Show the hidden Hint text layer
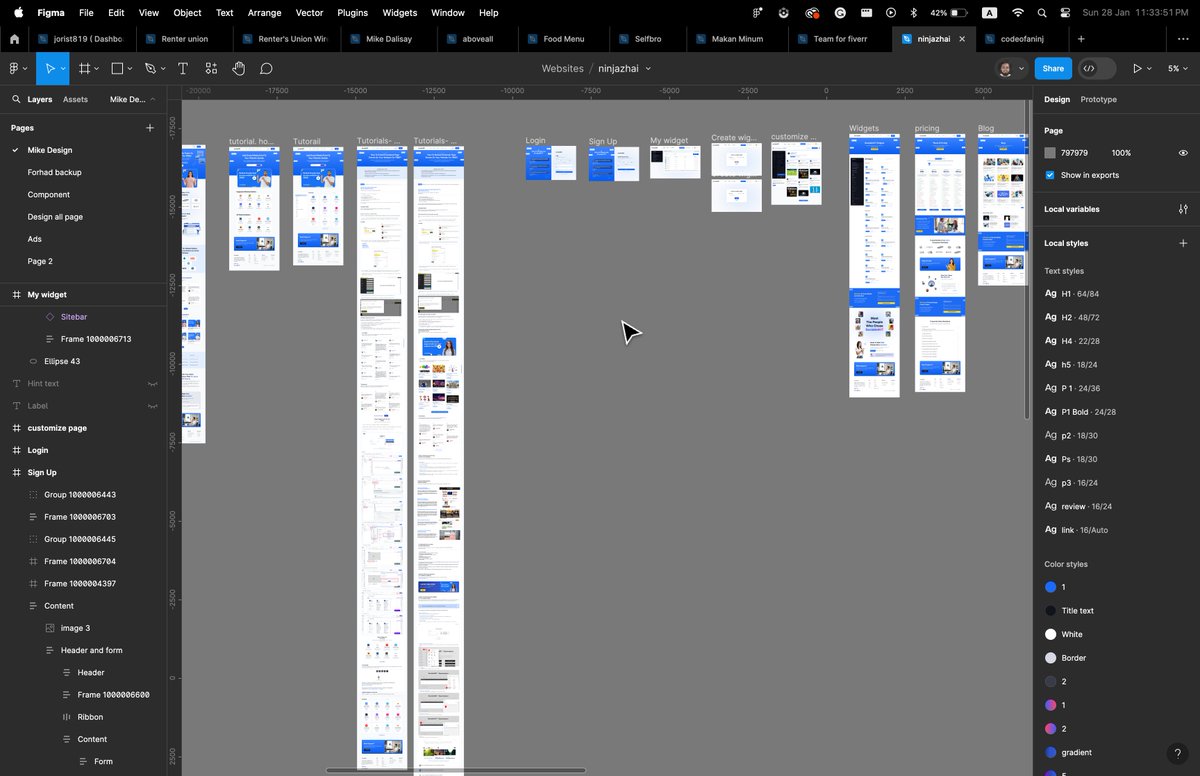 click(x=153, y=384)
